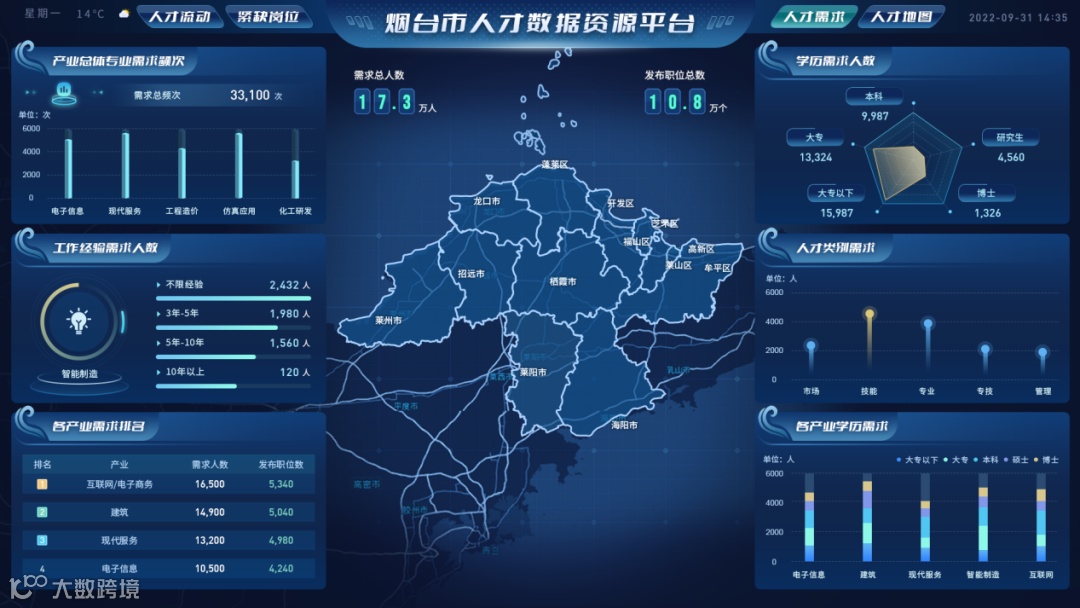1080x608 pixels.
Task: Select 莱阳市 on the map
Action: (533, 372)
